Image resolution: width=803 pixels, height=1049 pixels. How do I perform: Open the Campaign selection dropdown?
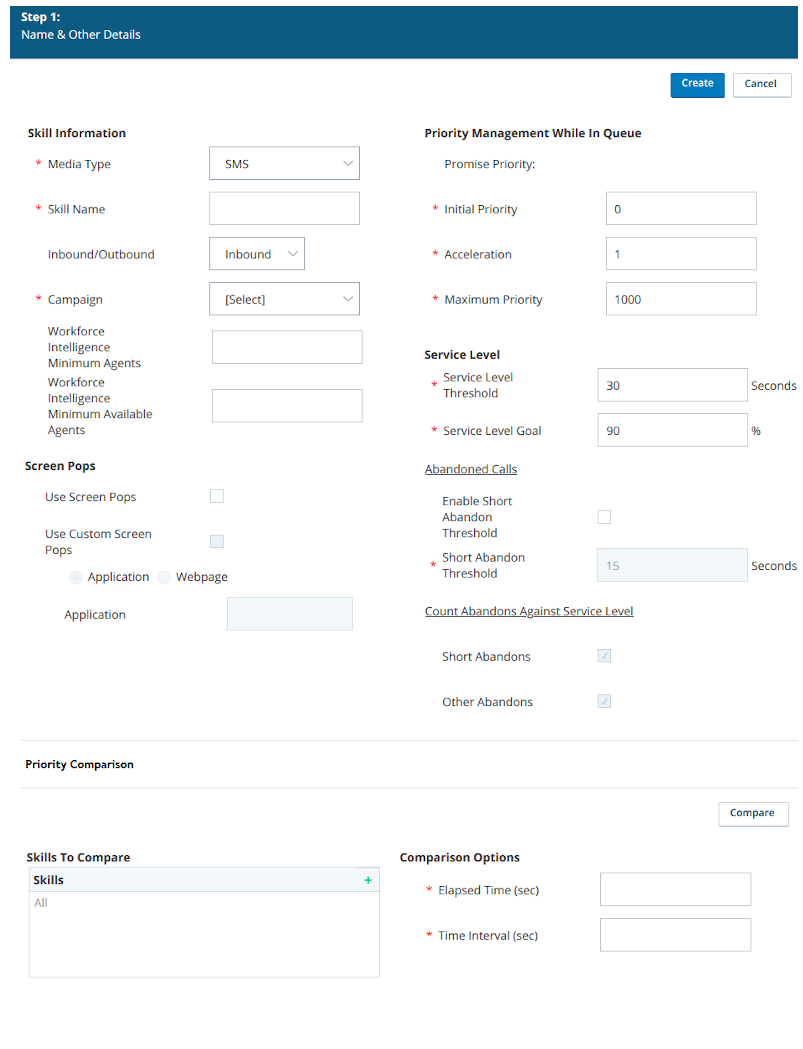coord(284,298)
